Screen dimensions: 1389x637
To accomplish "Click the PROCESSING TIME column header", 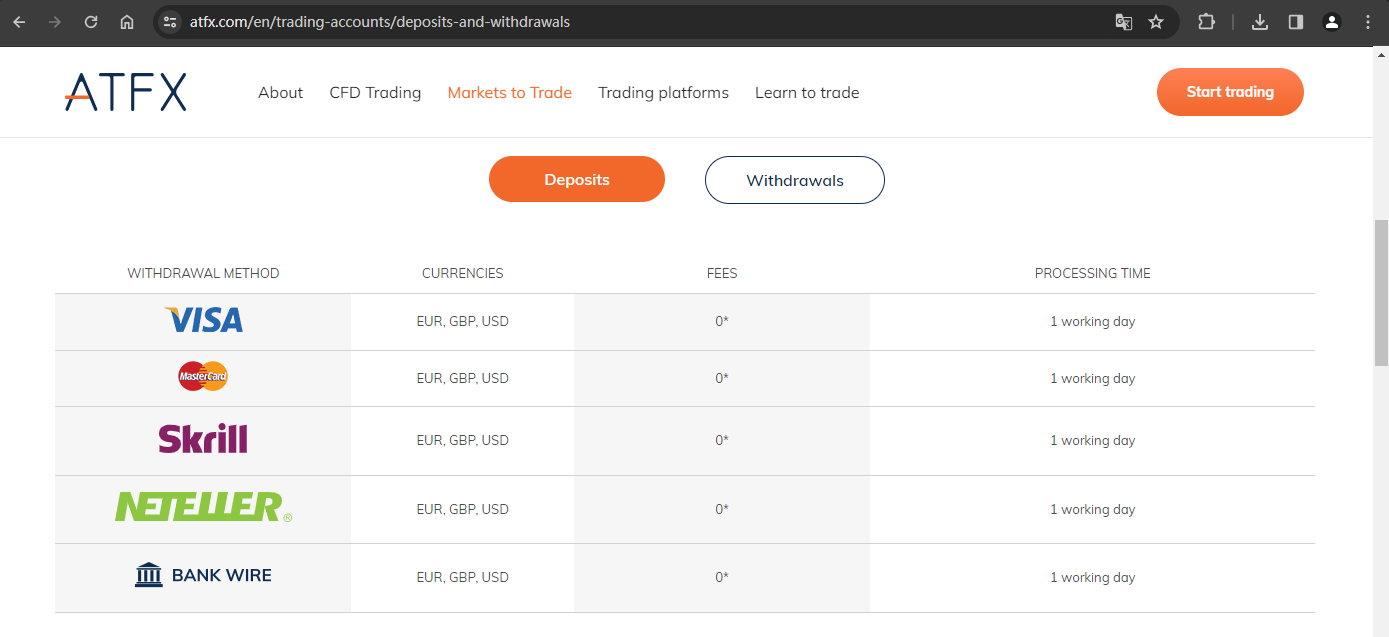I will [x=1093, y=273].
